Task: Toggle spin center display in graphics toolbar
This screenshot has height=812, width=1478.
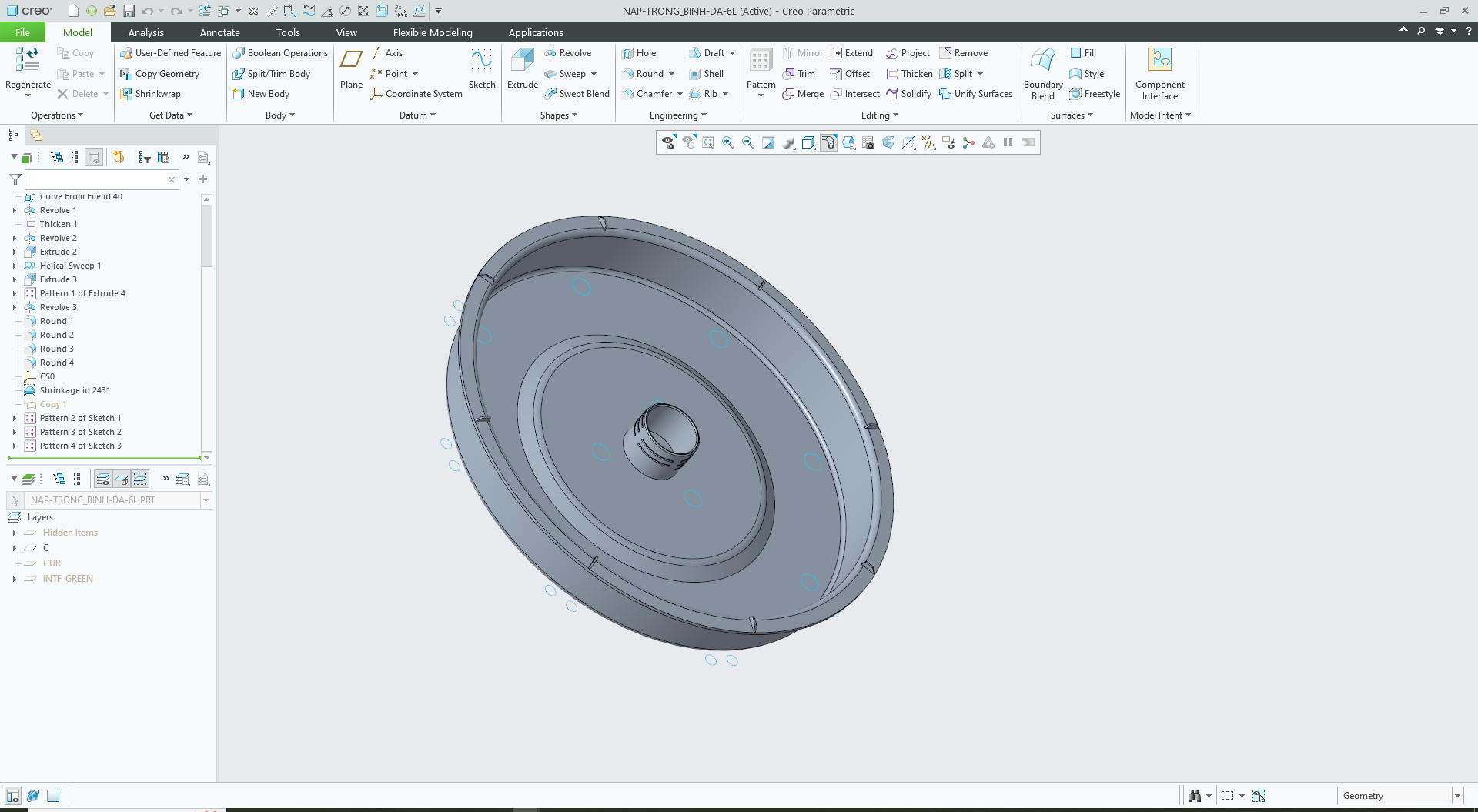Action: coord(968,142)
